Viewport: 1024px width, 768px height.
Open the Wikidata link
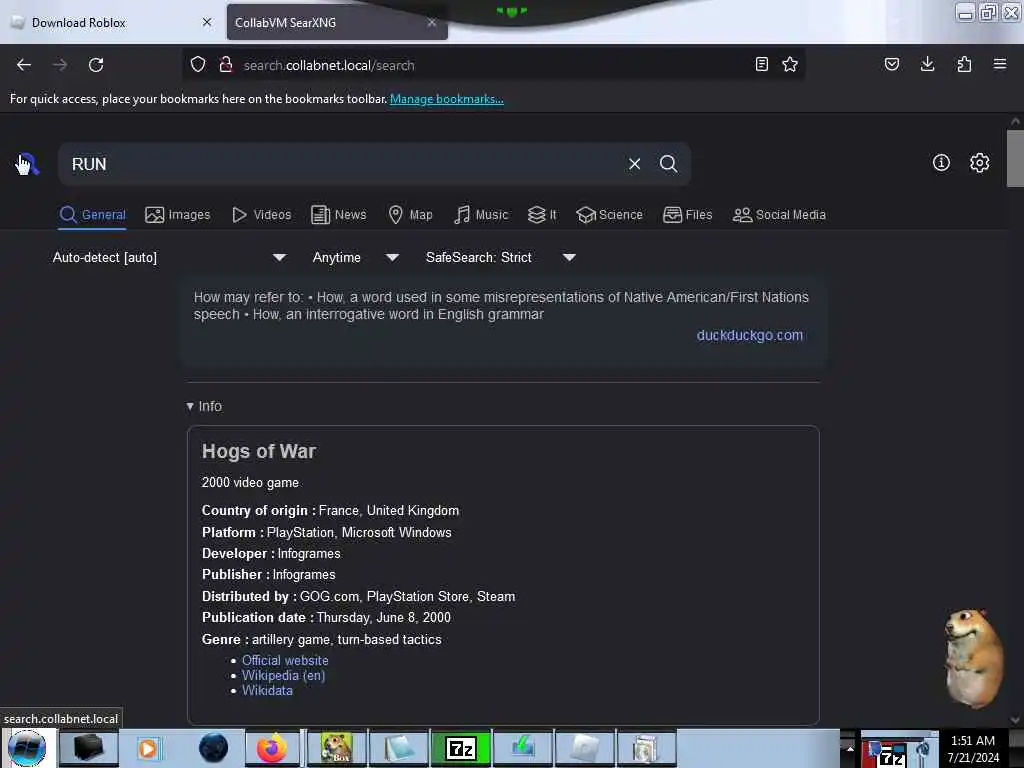click(x=267, y=690)
